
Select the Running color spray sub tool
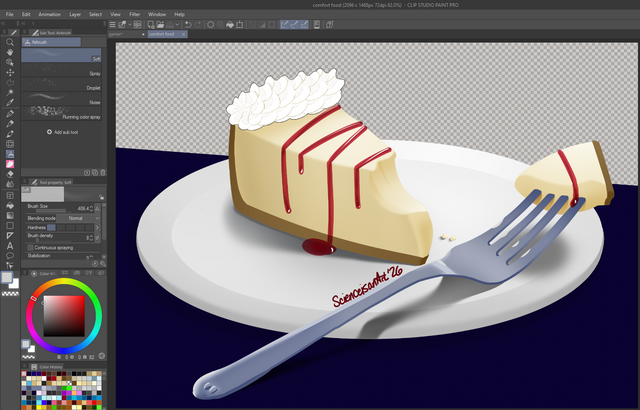coord(61,113)
